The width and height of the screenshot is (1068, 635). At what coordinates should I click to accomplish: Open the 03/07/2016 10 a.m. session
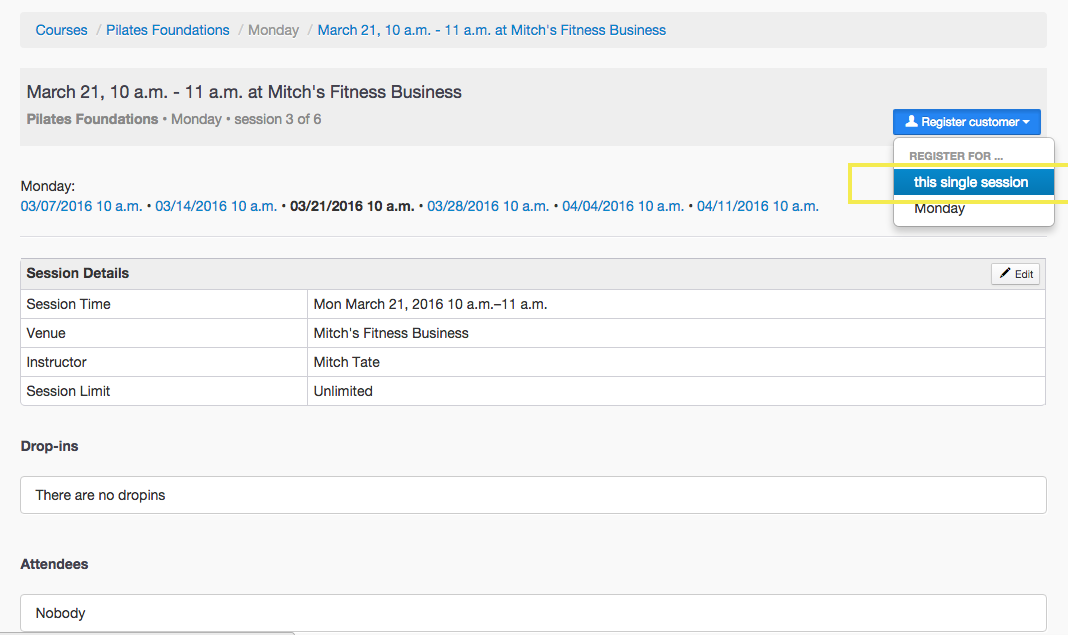[81, 206]
